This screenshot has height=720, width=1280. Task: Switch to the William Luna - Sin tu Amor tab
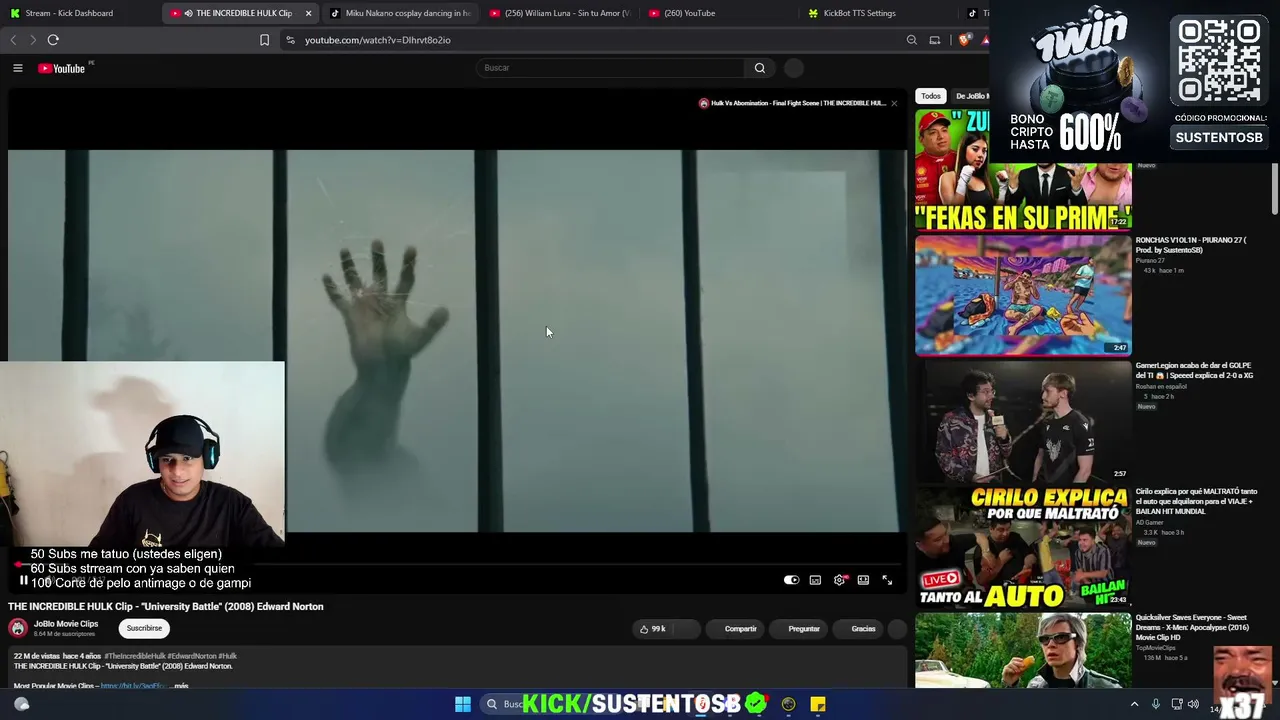(560, 13)
